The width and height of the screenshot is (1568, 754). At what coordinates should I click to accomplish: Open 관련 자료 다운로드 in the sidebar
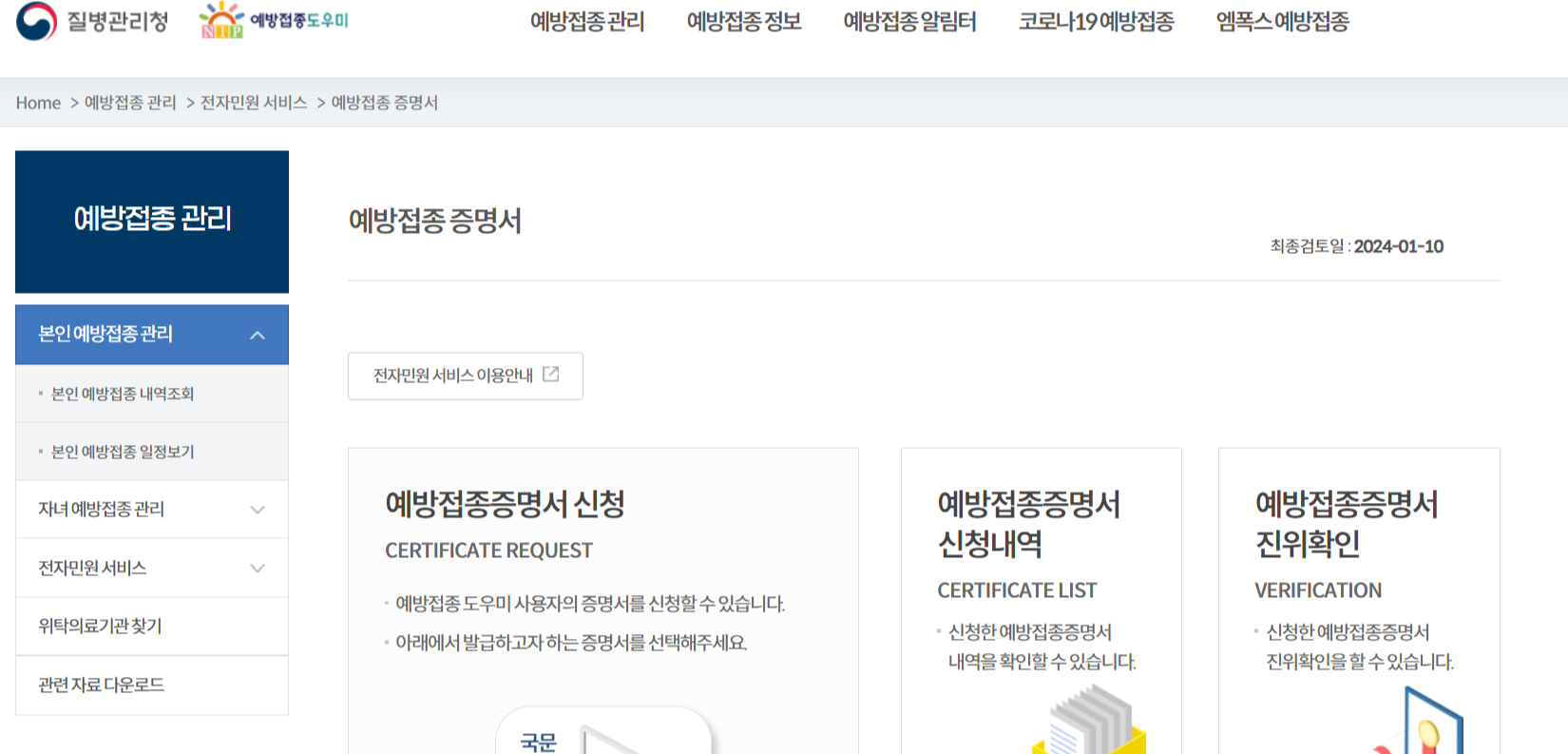[x=152, y=686]
